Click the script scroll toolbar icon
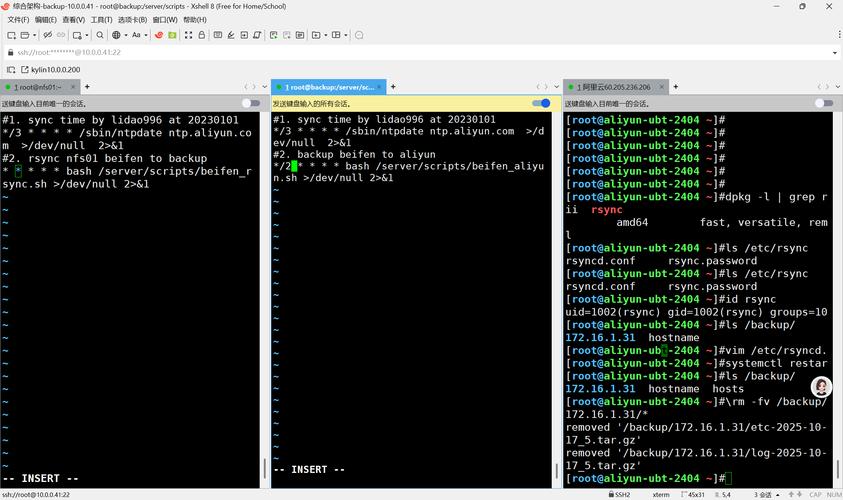Image resolution: width=843 pixels, height=500 pixels. pyautogui.click(x=257, y=35)
